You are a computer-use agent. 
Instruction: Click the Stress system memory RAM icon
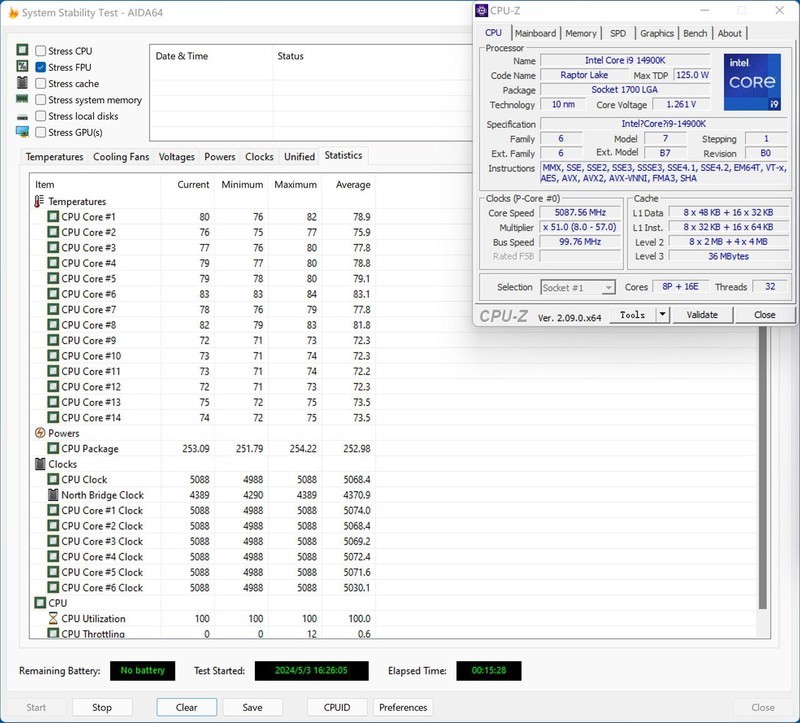(22, 100)
